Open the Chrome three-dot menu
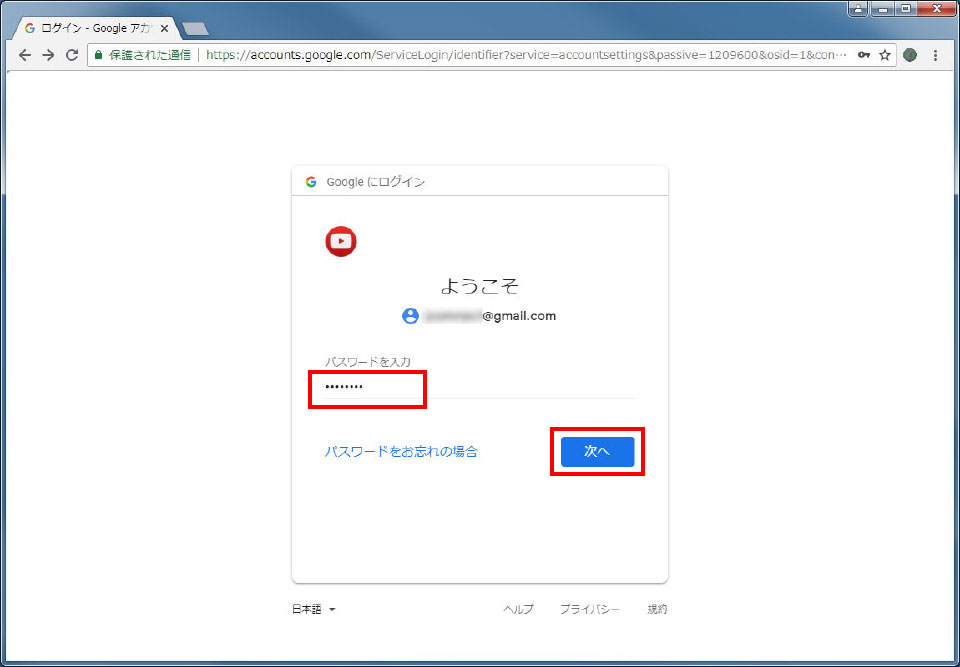This screenshot has width=960, height=667. [935, 55]
